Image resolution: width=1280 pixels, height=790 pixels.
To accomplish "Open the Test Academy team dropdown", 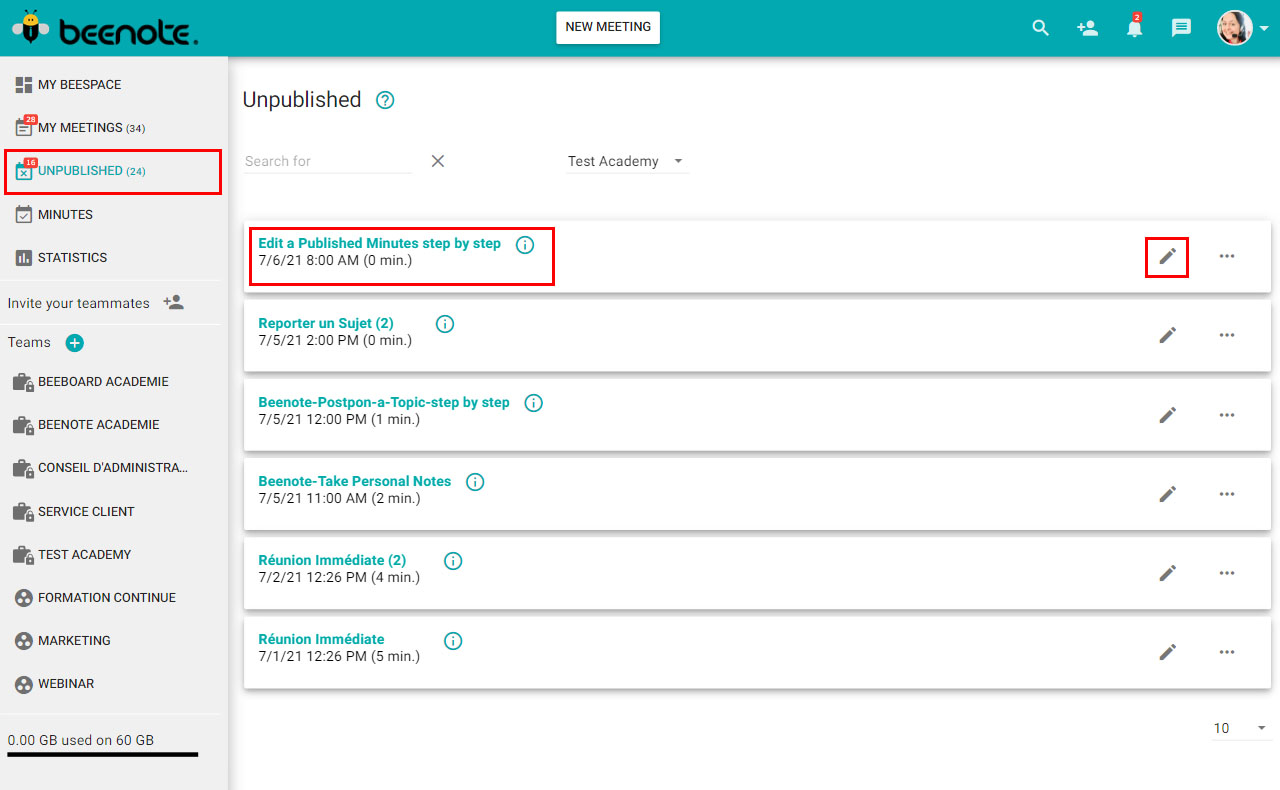I will pyautogui.click(x=627, y=161).
